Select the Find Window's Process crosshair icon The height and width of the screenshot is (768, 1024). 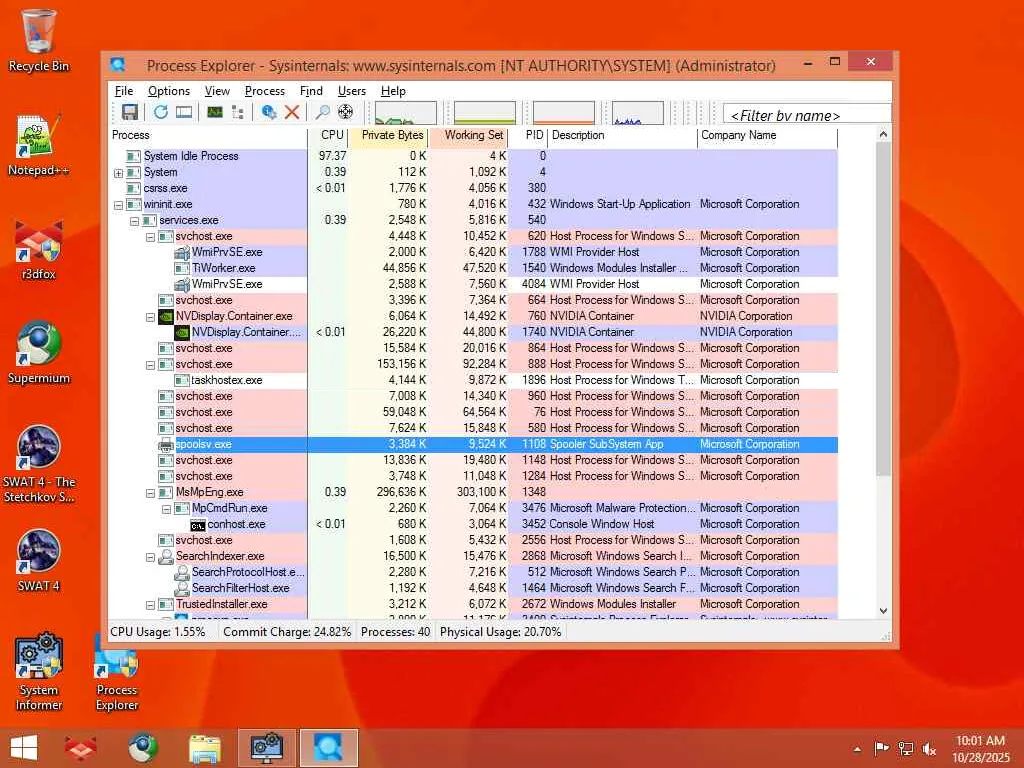345,112
